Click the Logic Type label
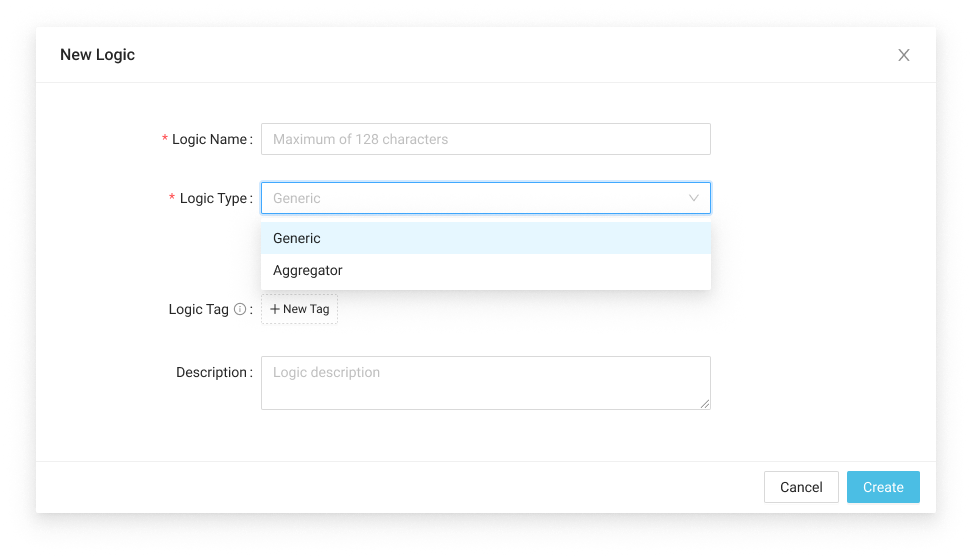Viewport: 972px width, 558px height. [x=213, y=199]
